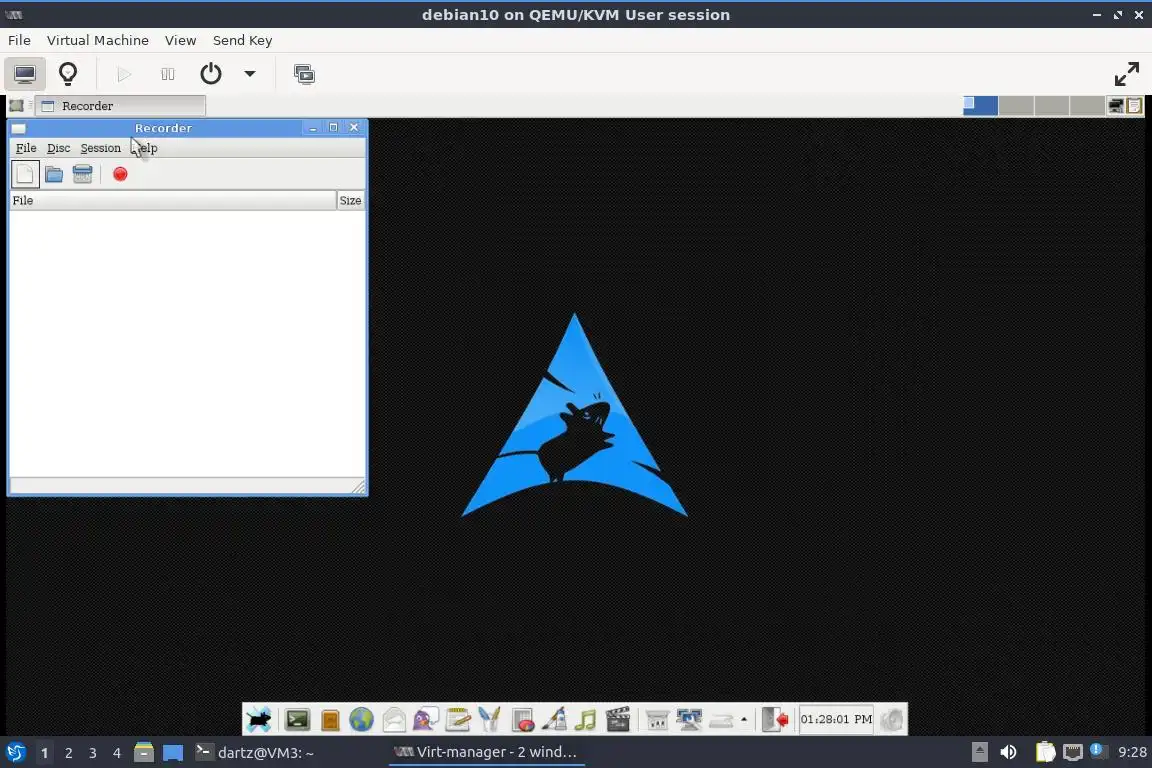Click the power shutdown button

pos(211,74)
